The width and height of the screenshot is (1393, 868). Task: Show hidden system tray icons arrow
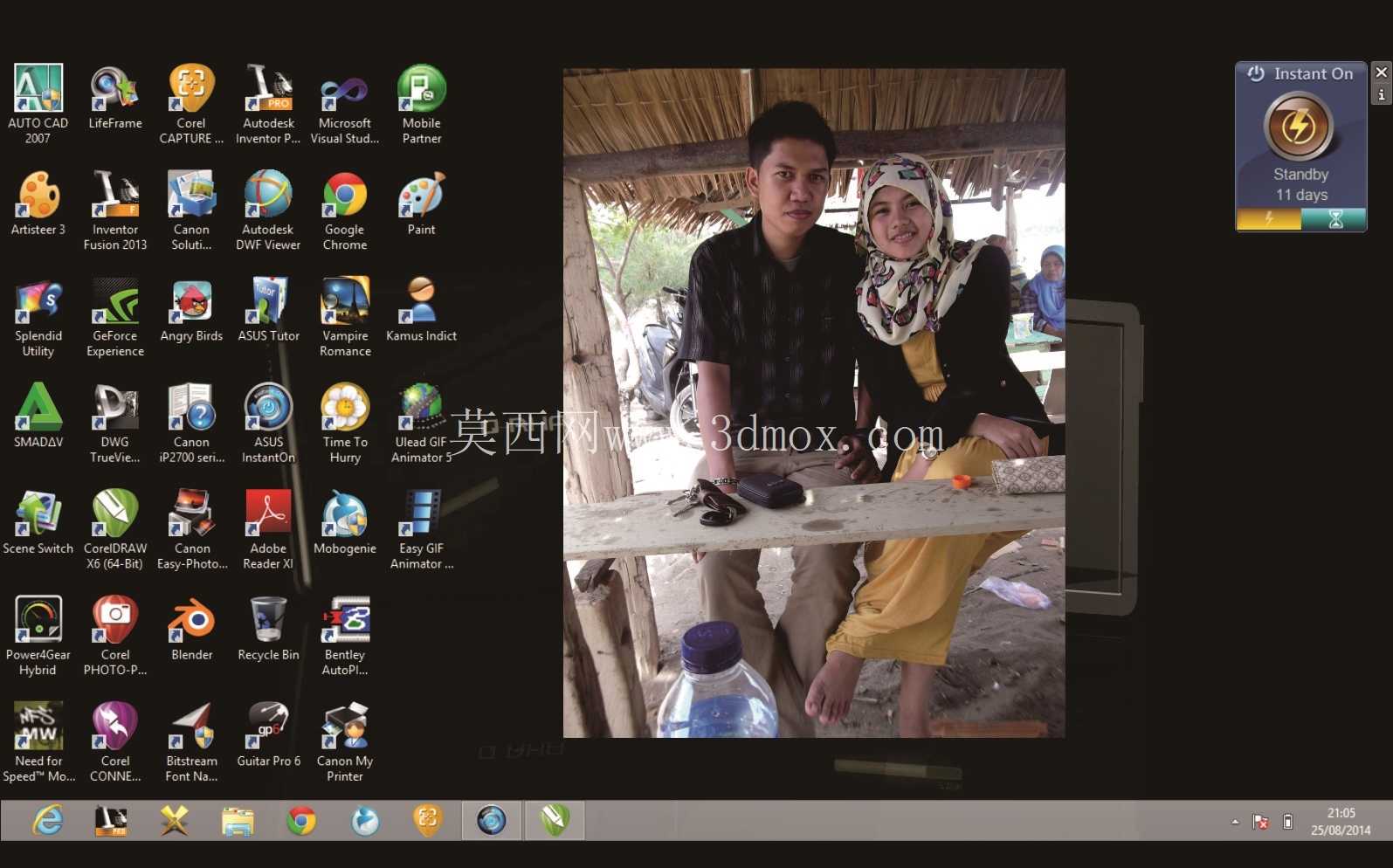point(1235,822)
